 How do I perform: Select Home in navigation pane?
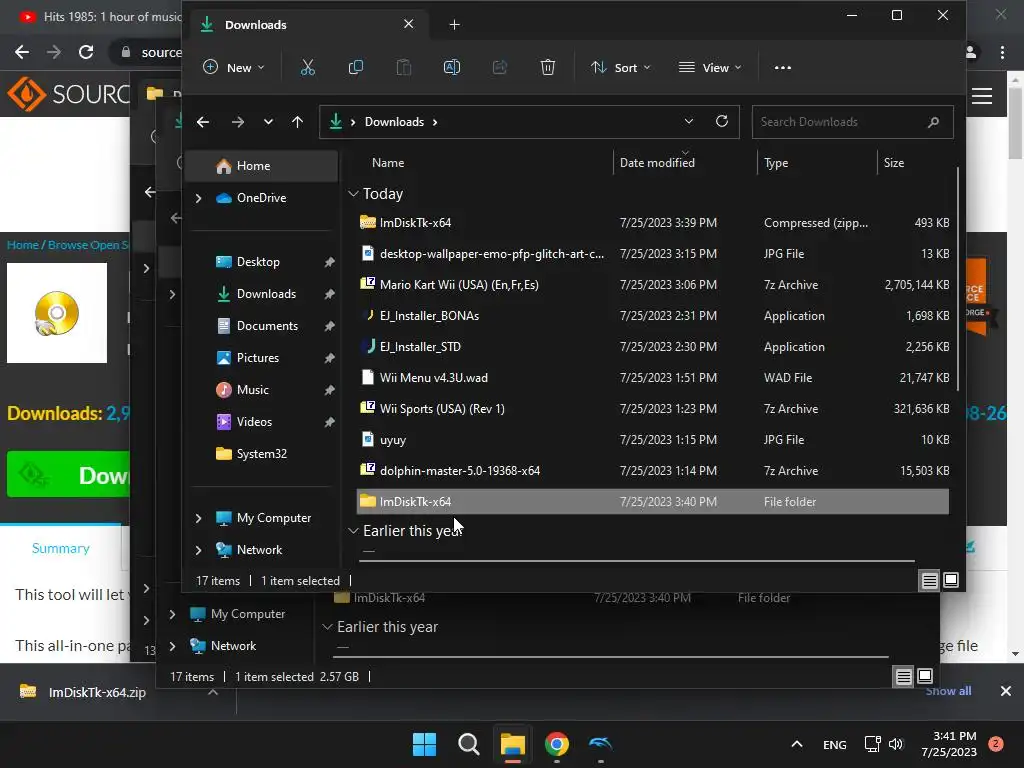(261, 166)
